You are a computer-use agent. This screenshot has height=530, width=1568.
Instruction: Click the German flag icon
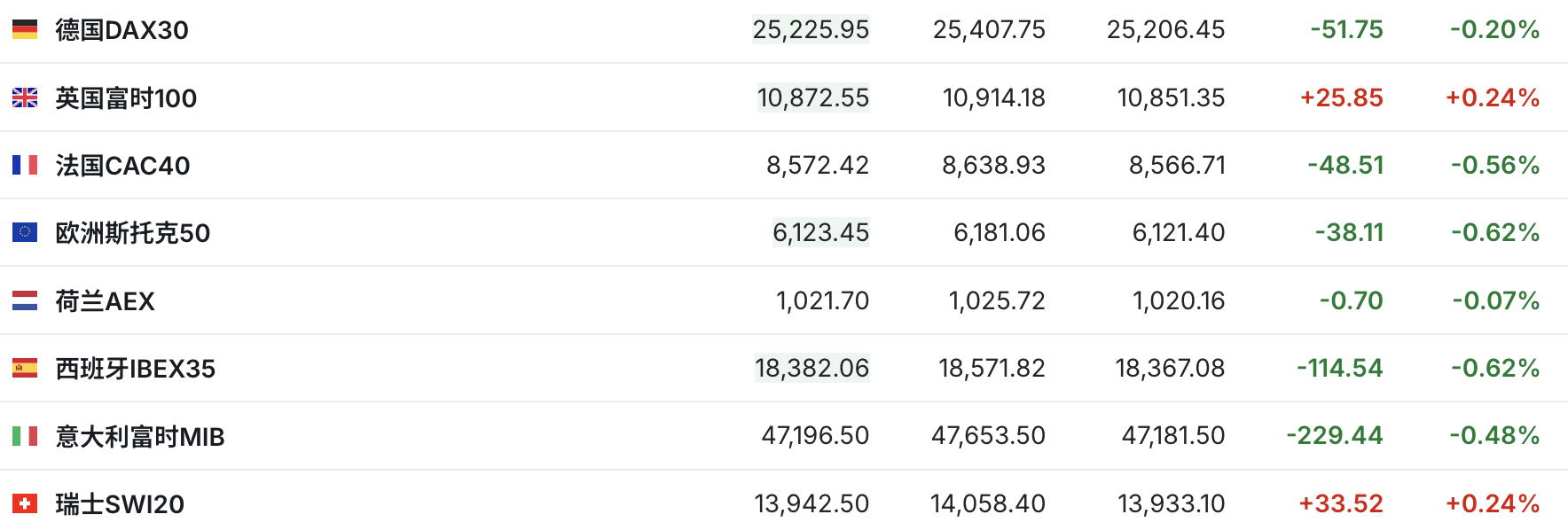(25, 30)
